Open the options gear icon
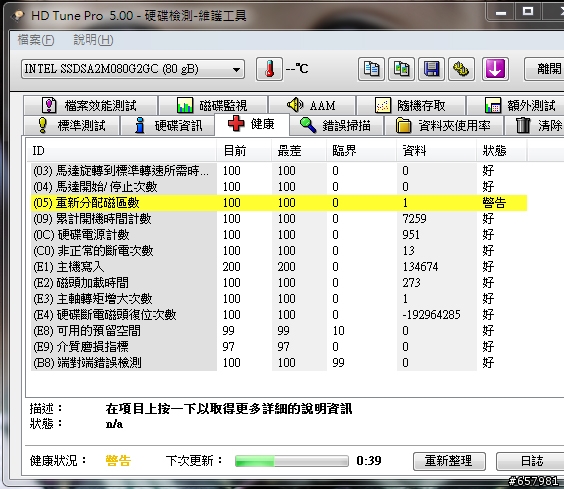The width and height of the screenshot is (564, 489). pos(461,69)
